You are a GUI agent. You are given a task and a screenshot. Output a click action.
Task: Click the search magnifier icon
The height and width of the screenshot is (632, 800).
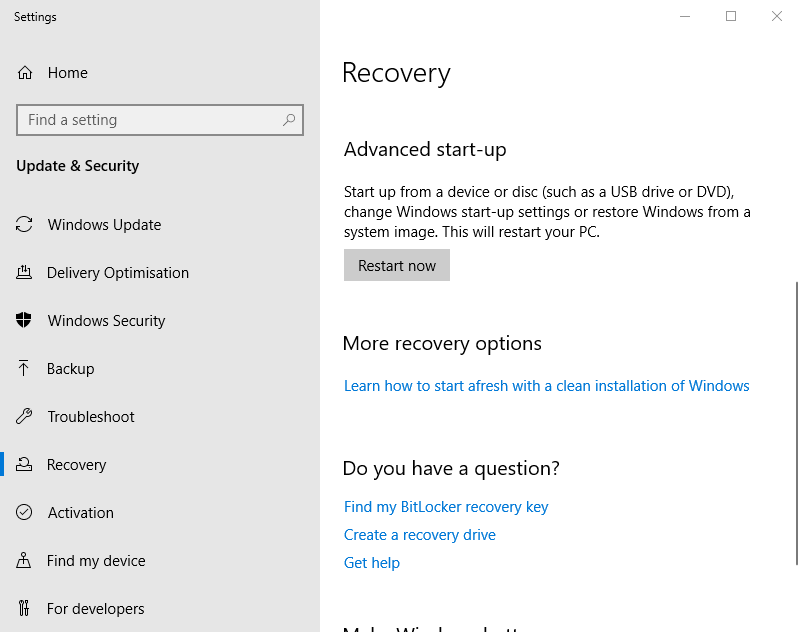pos(289,120)
